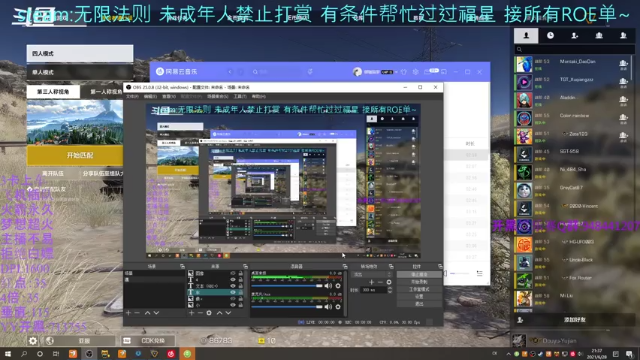Open OBS source properties gear

(x=209, y=313)
